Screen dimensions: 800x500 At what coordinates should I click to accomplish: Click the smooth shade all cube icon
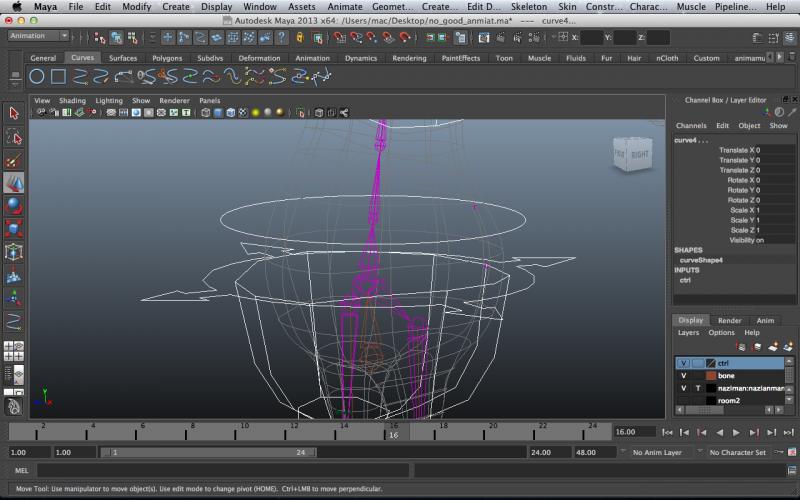point(217,113)
